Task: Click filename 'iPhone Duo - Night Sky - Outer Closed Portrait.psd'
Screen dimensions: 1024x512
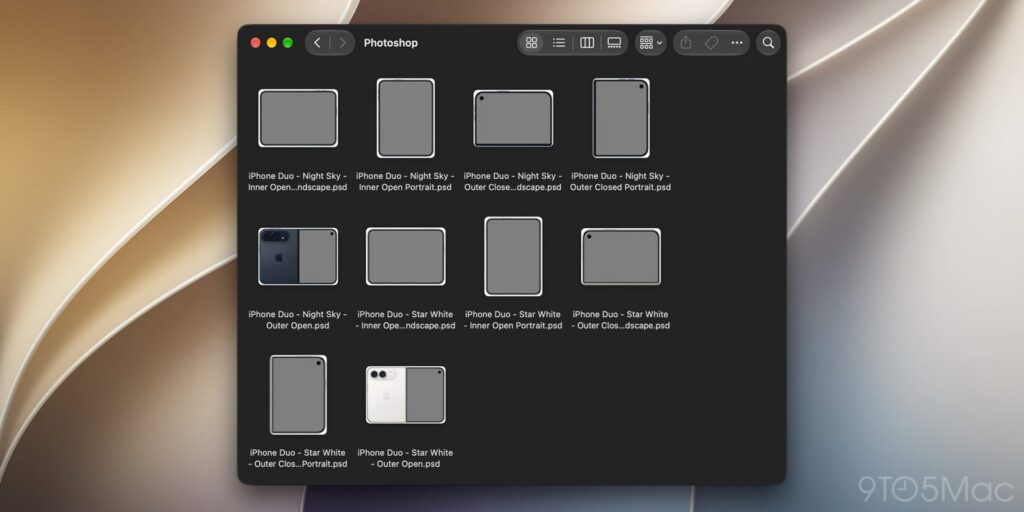Action: pyautogui.click(x=621, y=182)
